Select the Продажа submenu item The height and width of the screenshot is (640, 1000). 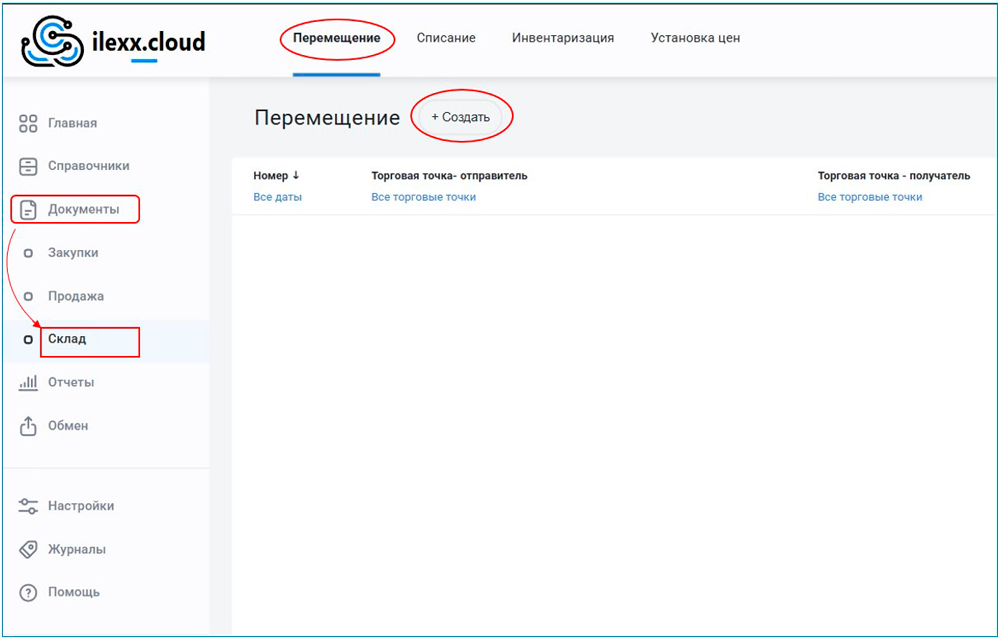pyautogui.click(x=76, y=296)
